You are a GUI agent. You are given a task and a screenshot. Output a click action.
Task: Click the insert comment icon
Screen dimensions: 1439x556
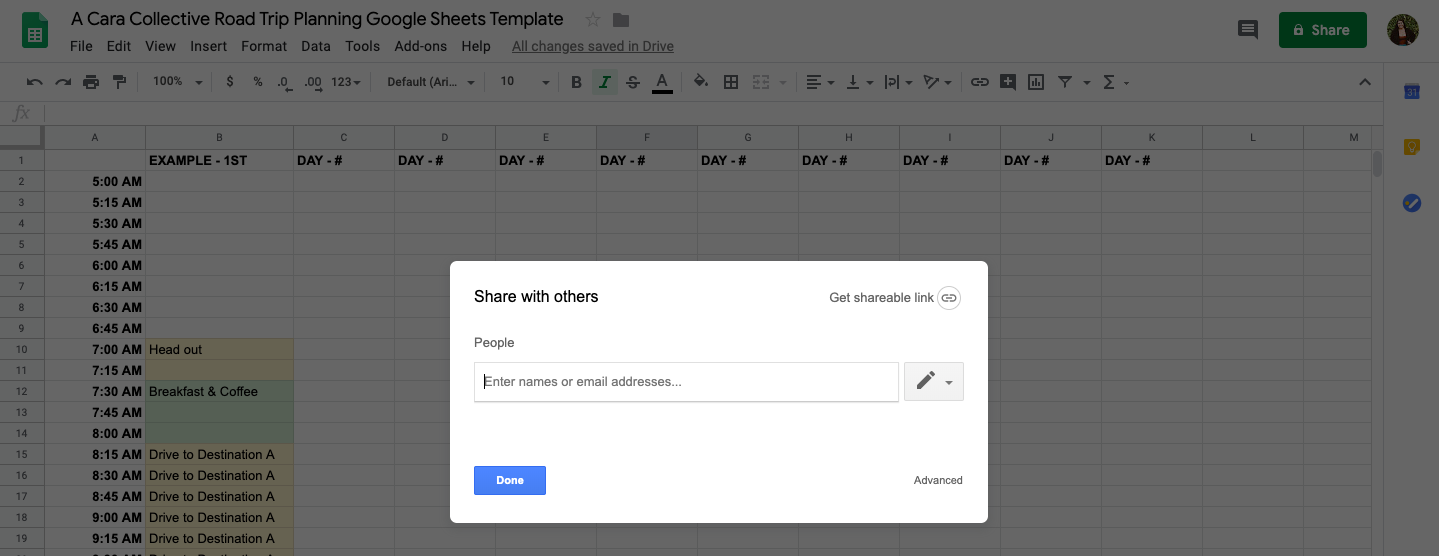1008,82
